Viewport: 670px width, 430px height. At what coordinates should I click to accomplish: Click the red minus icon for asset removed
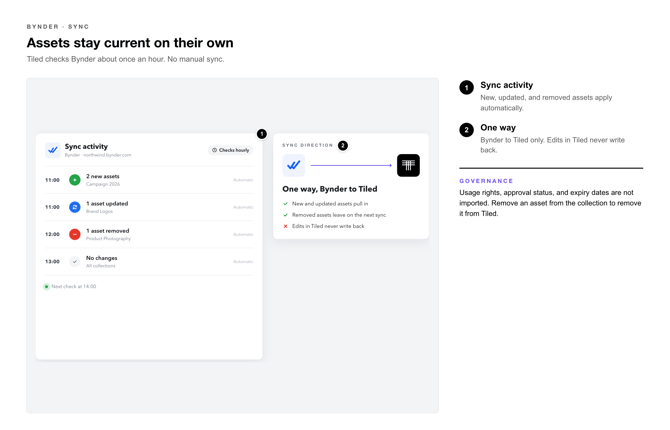coord(75,234)
